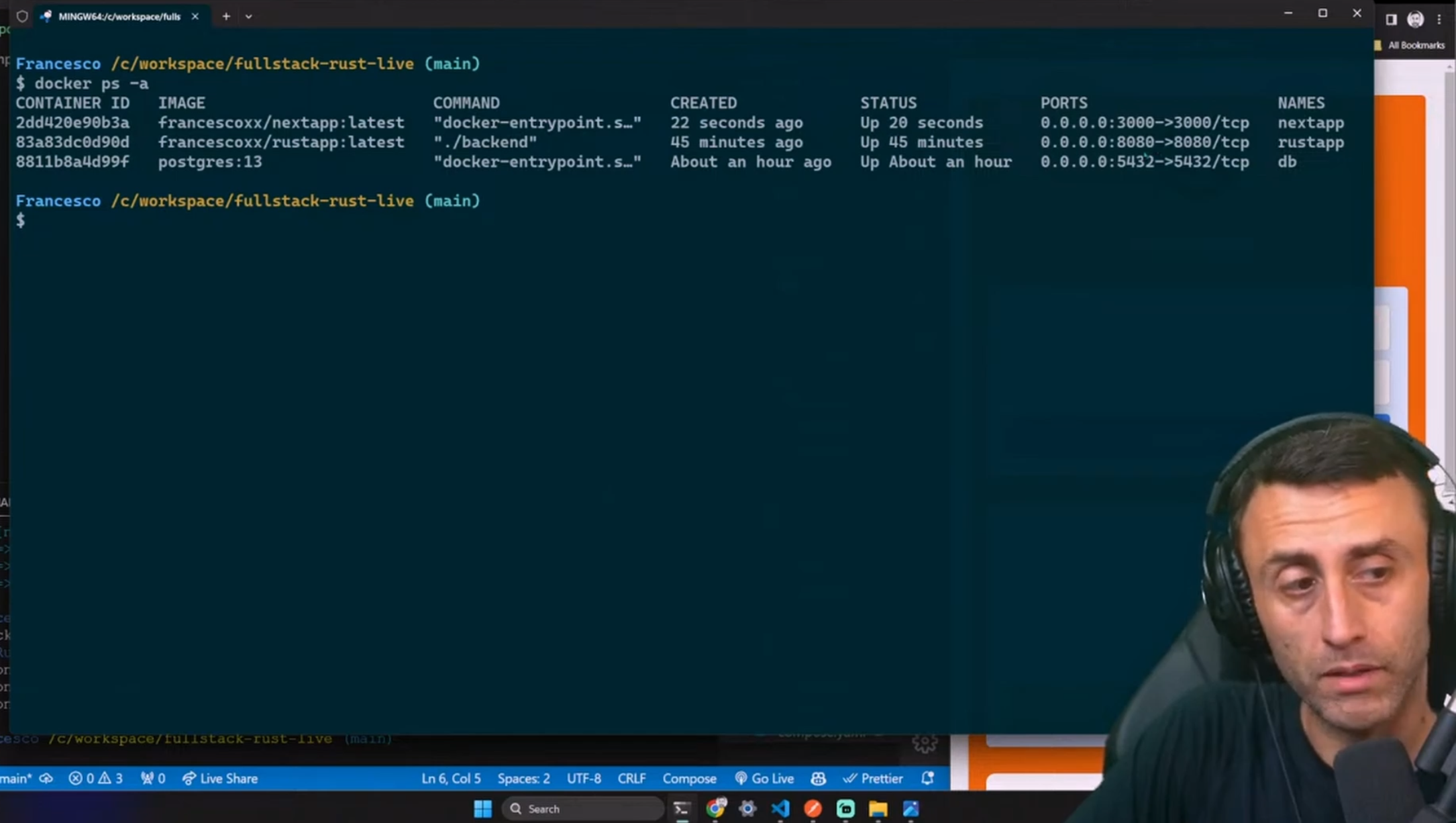Open Visual Studio Code from the taskbar
The width and height of the screenshot is (1456, 823).
tap(780, 808)
